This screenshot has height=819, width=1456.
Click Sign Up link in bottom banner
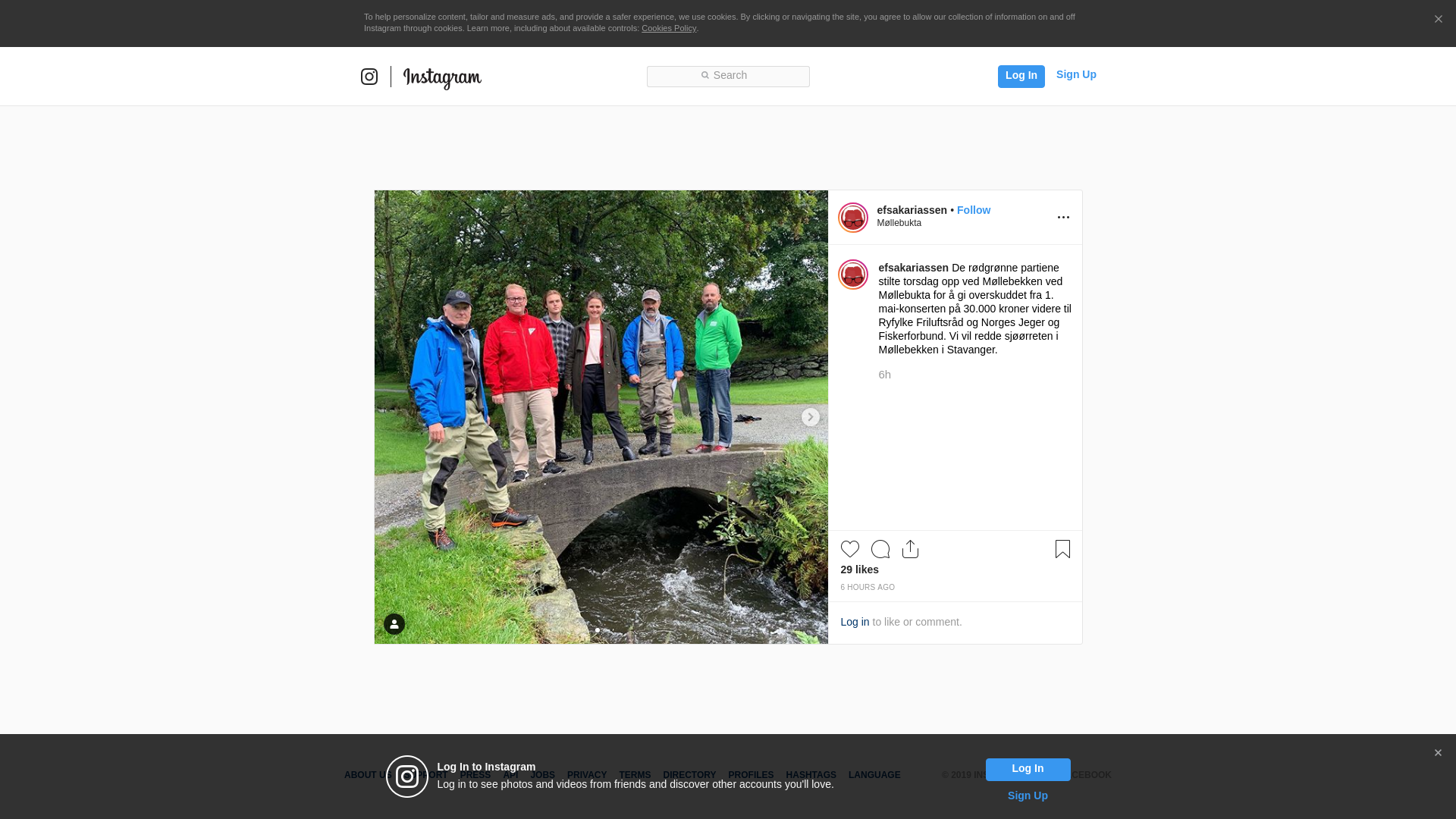(x=1028, y=795)
